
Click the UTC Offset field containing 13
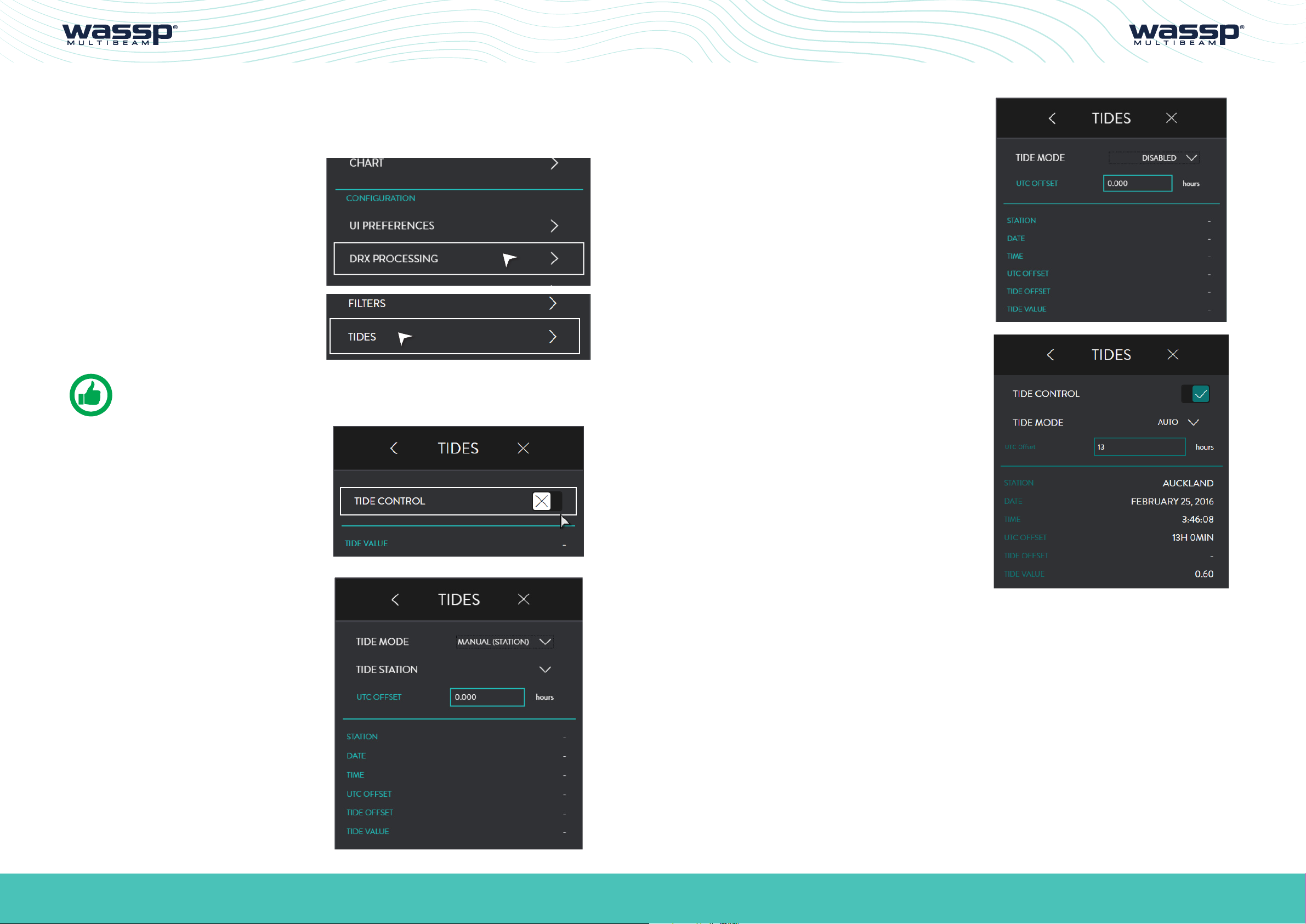click(x=1139, y=447)
